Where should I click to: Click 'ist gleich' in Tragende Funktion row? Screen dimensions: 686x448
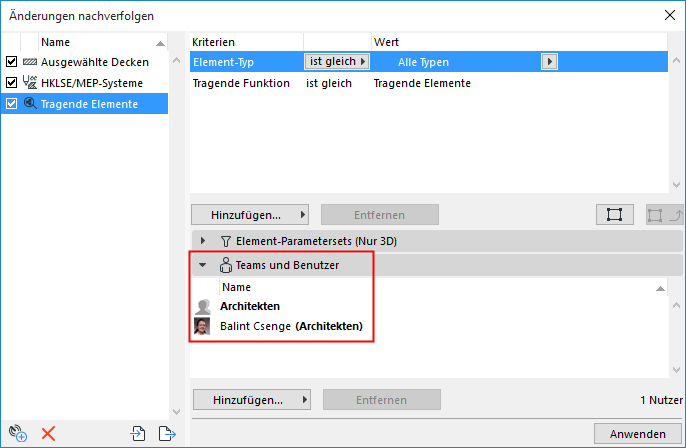tap(329, 83)
